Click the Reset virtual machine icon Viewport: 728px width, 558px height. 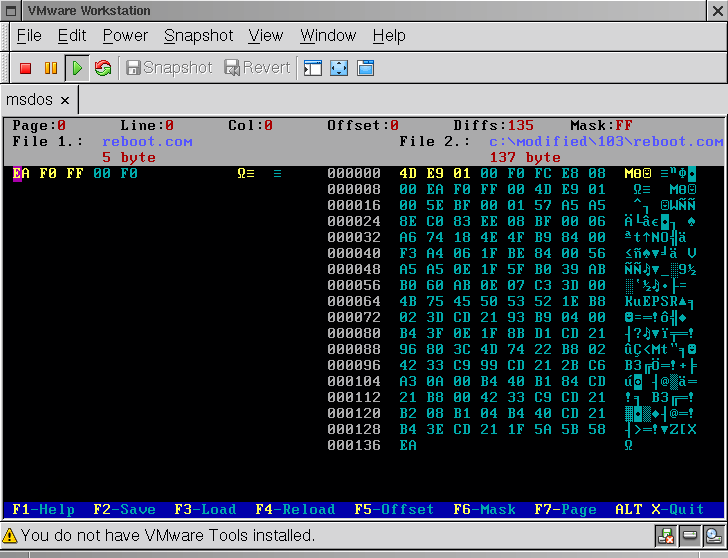103,68
